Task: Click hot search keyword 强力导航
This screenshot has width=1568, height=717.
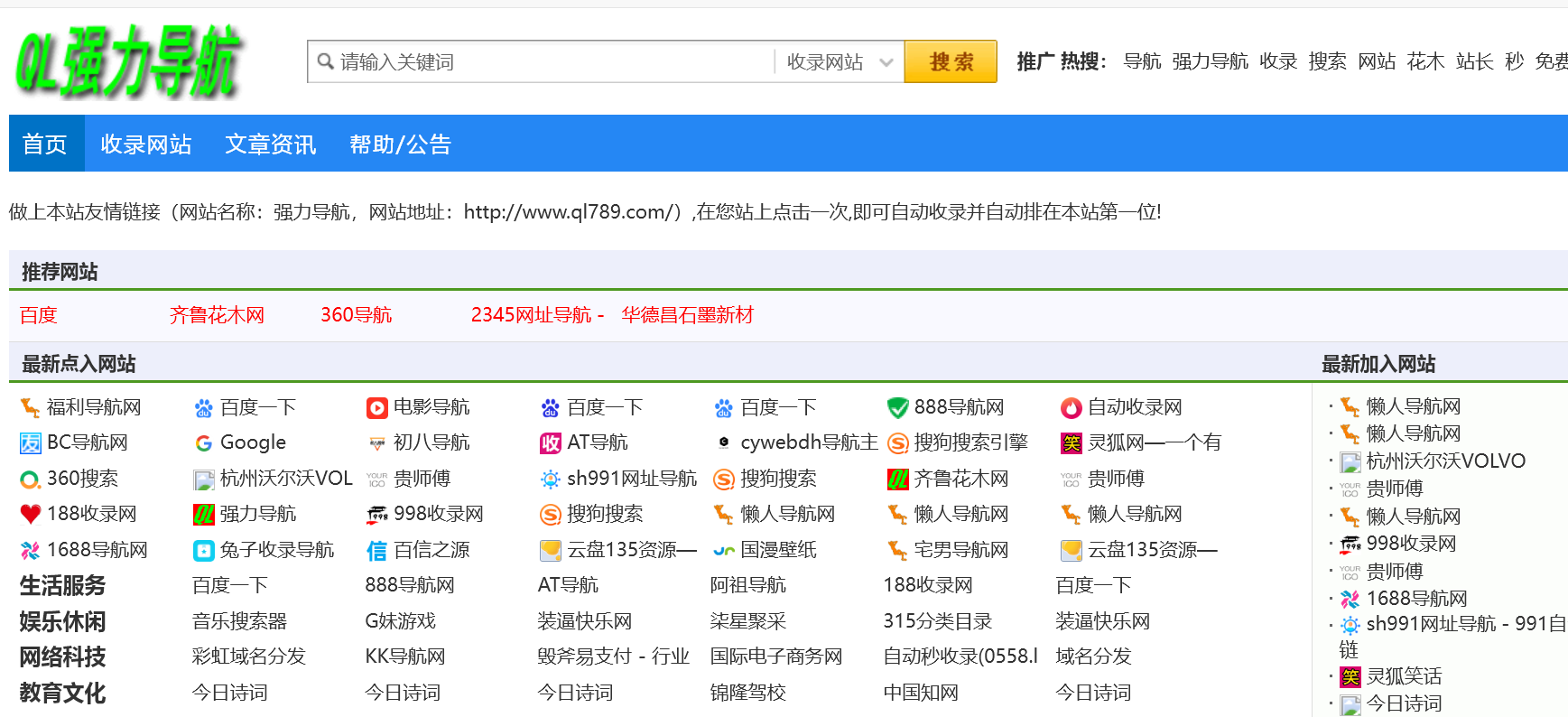Action: click(x=1210, y=61)
